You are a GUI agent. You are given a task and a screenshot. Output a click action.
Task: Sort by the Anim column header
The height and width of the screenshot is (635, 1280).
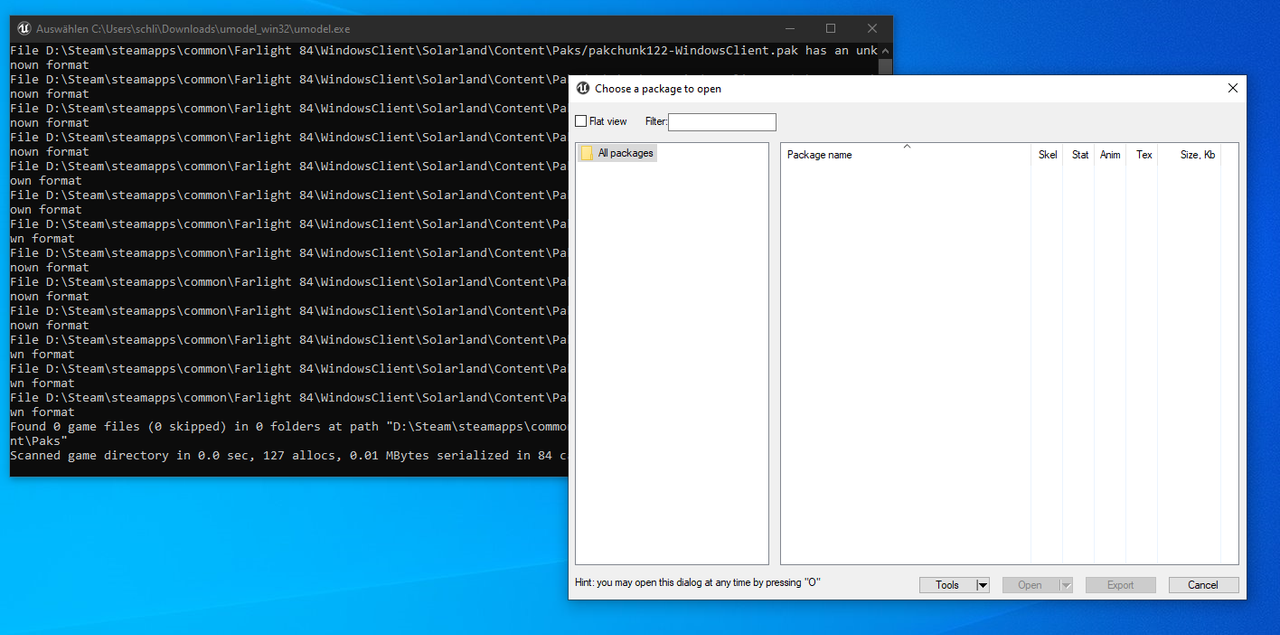[1110, 155]
